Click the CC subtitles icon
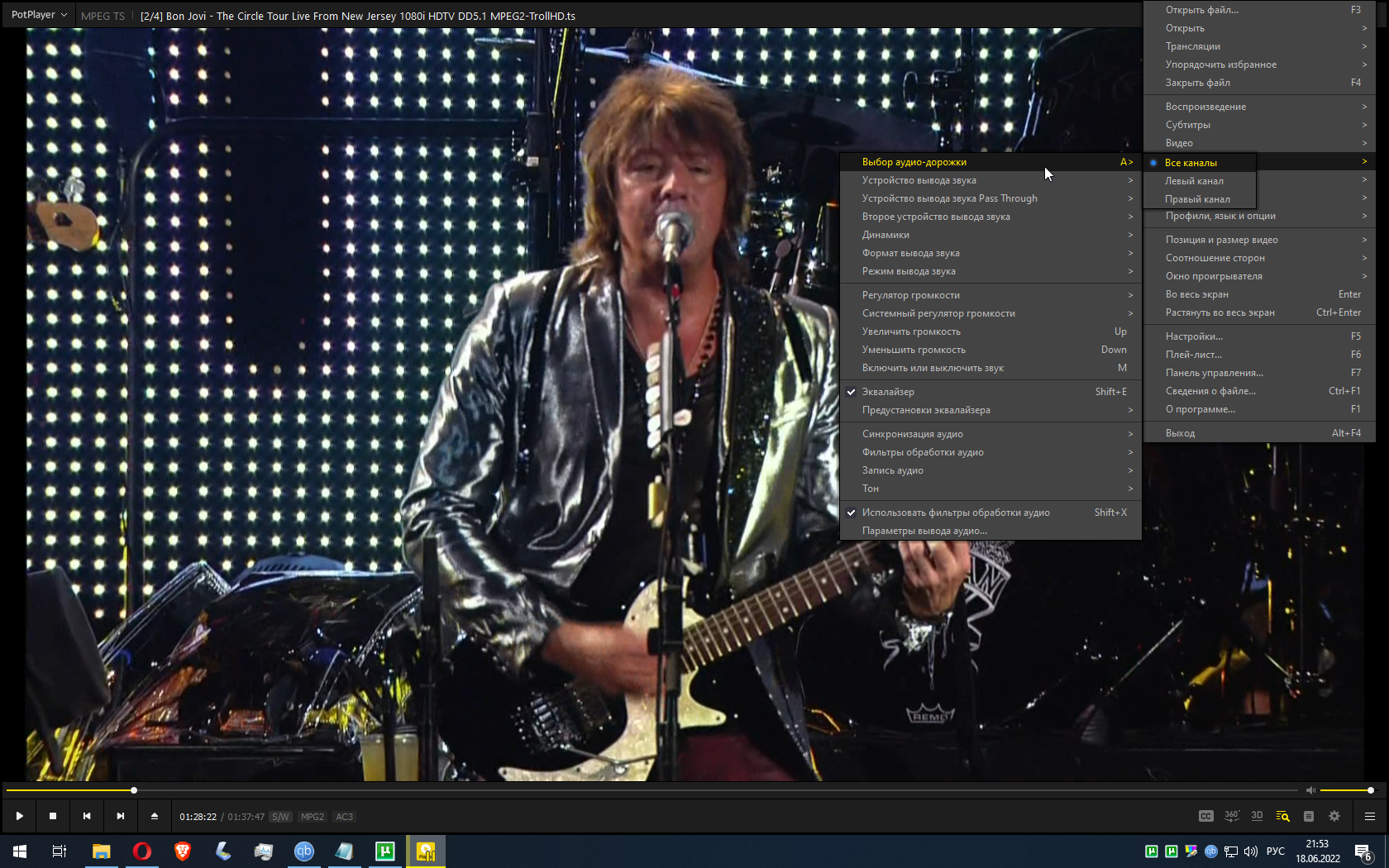Viewport: 1389px width, 868px height. (x=1206, y=816)
